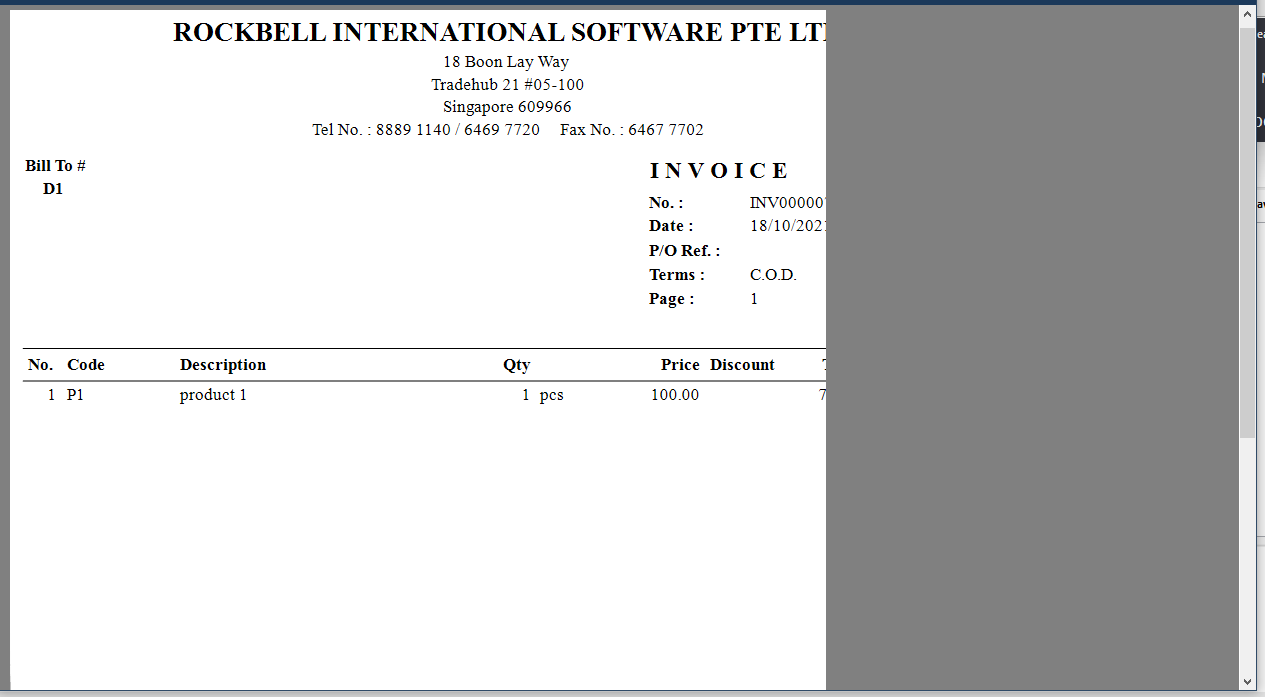Click the address line 'Tradehub 21 #05-100'
This screenshot has width=1265, height=697.
507,85
